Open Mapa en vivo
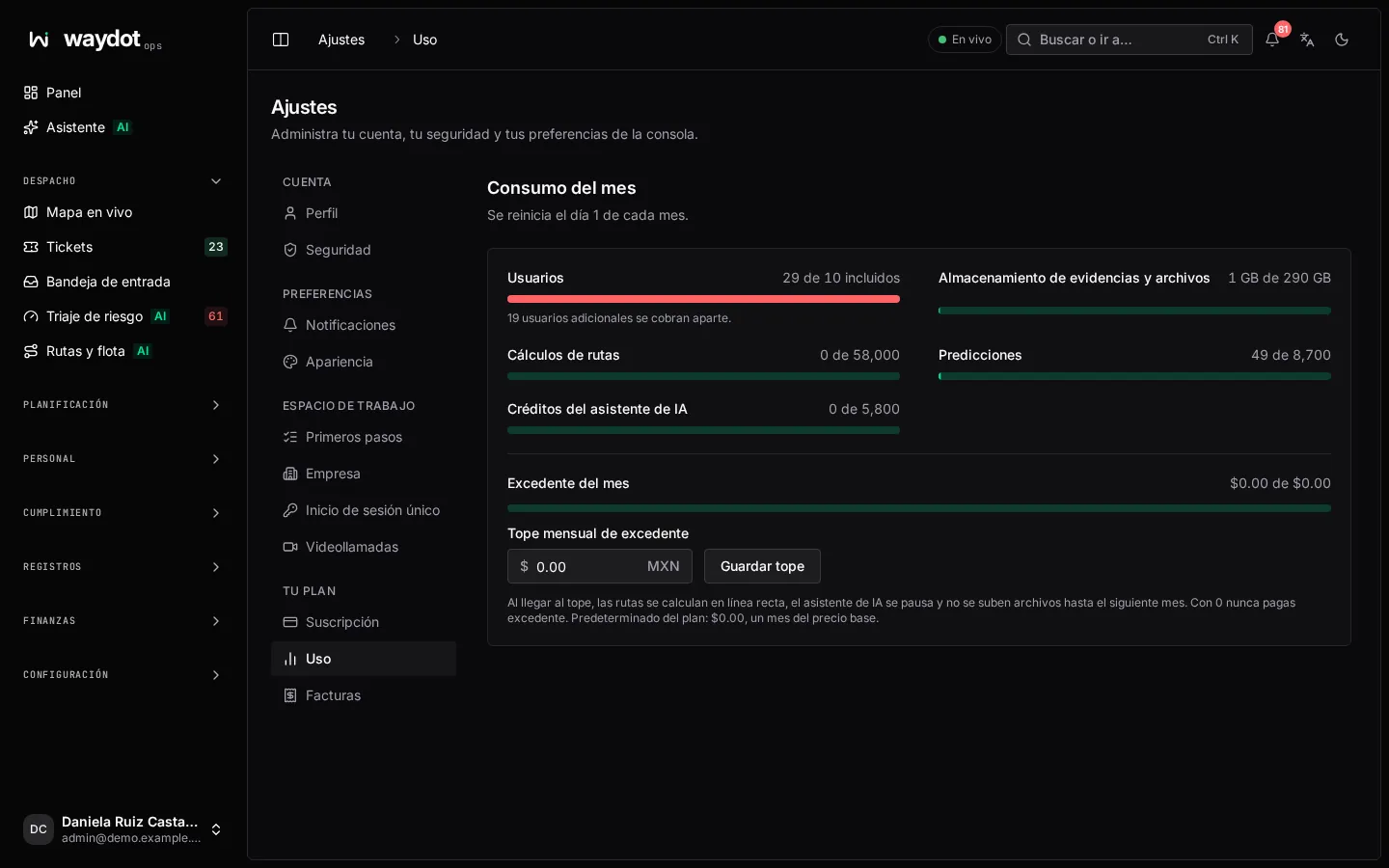1389x868 pixels. click(x=123, y=212)
